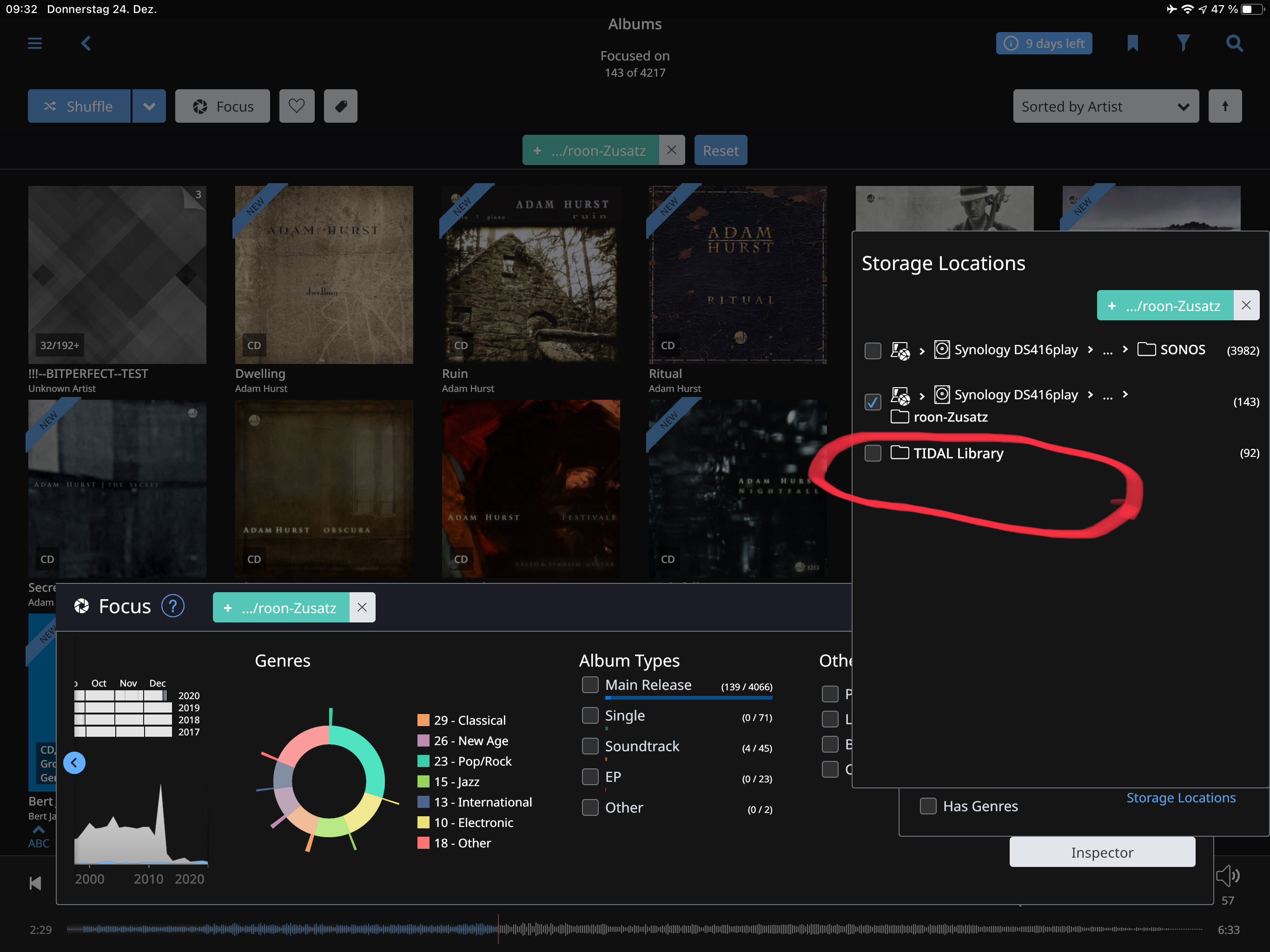Go back with the left arrow
Screen dimensions: 1270x952
86,43
